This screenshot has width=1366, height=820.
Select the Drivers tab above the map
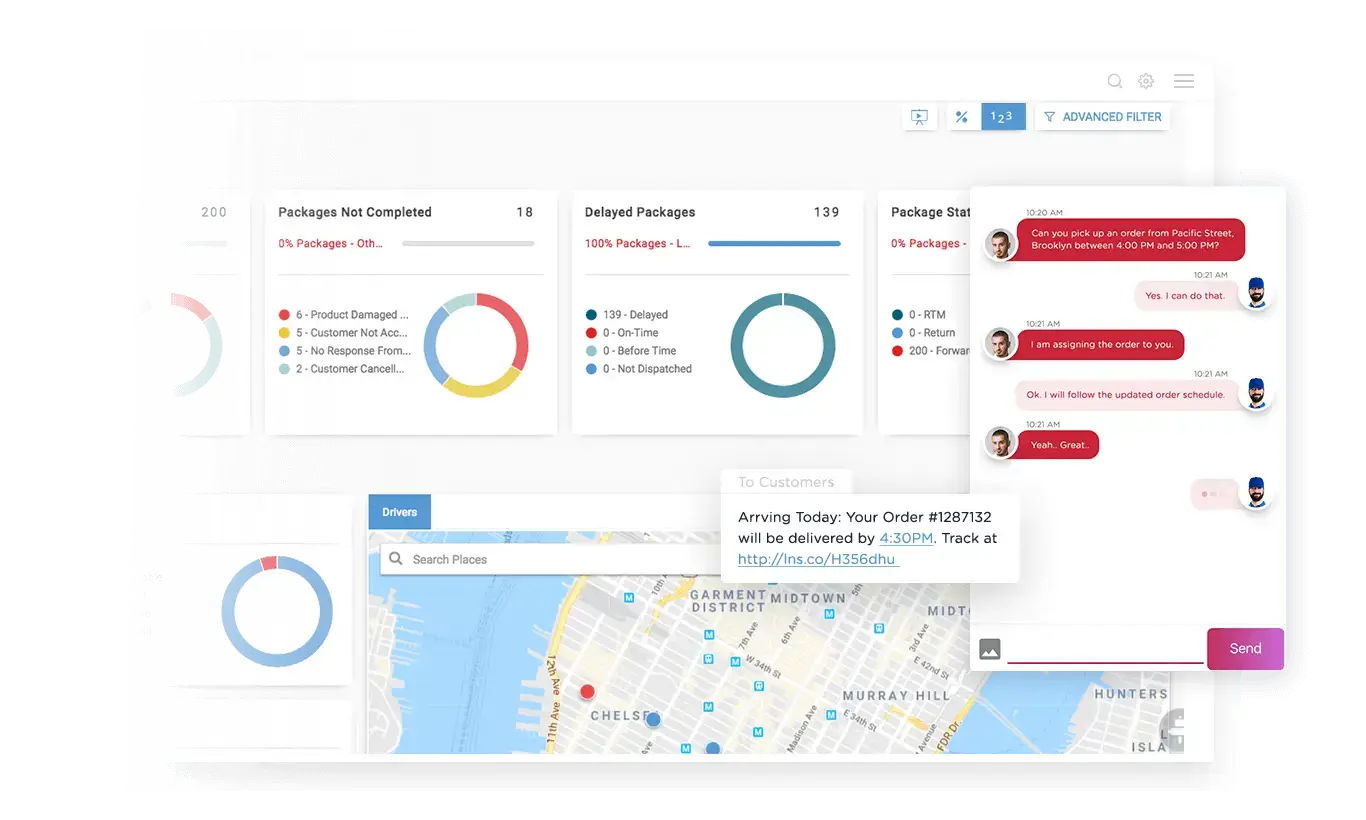click(x=399, y=512)
